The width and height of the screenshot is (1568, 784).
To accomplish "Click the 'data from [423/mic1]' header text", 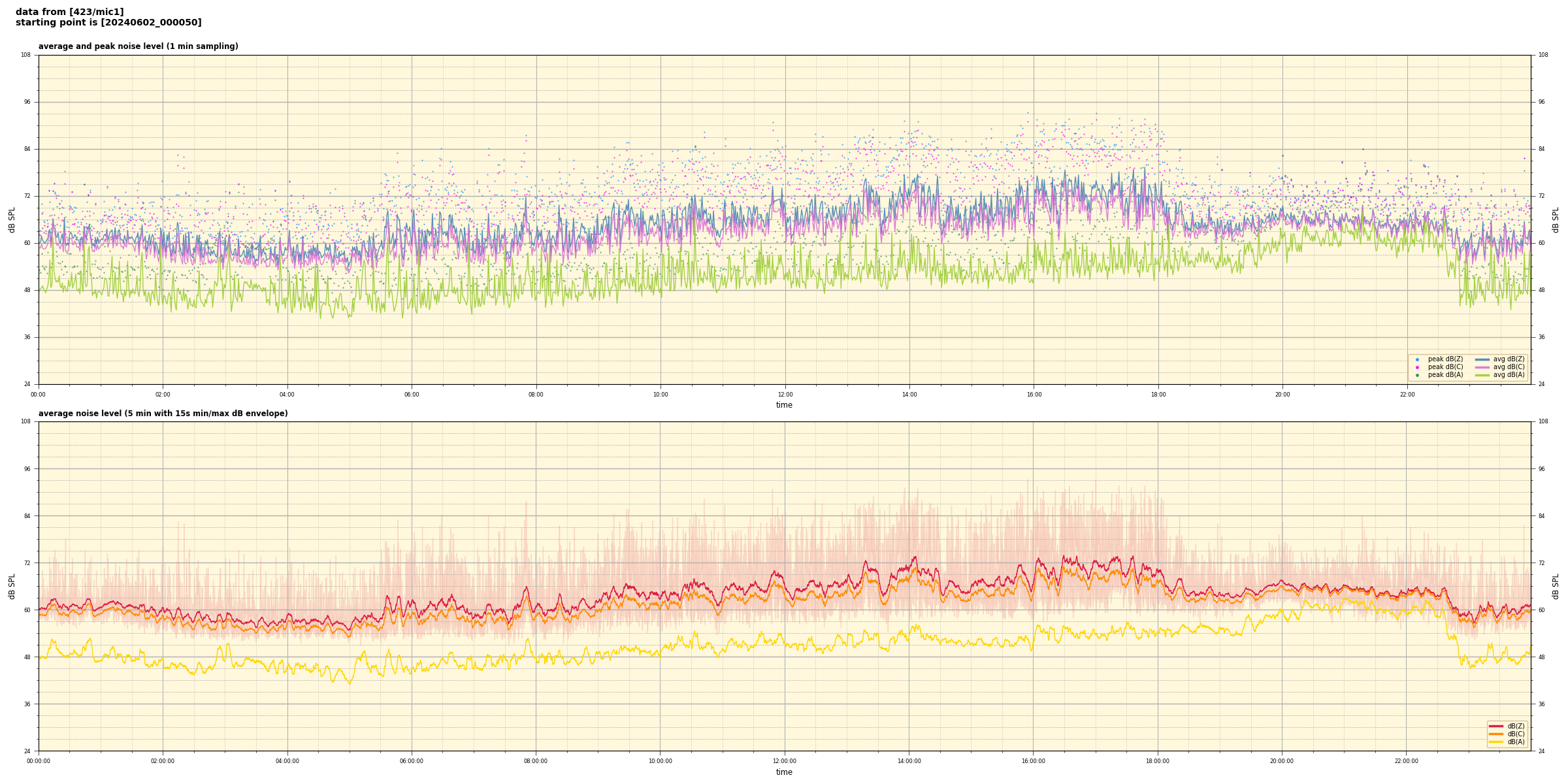I will point(69,12).
